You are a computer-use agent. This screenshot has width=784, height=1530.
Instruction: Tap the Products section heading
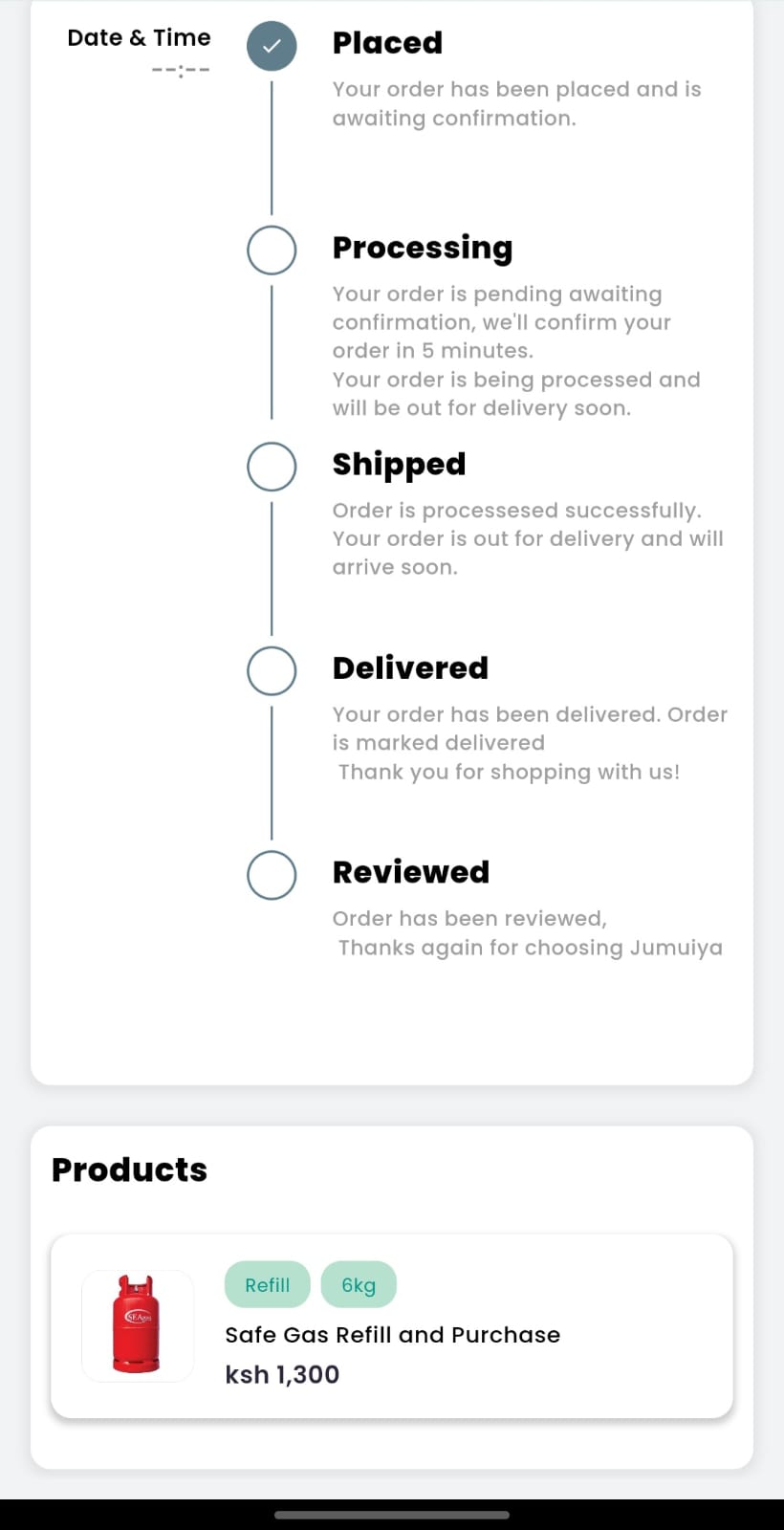[x=129, y=1169]
